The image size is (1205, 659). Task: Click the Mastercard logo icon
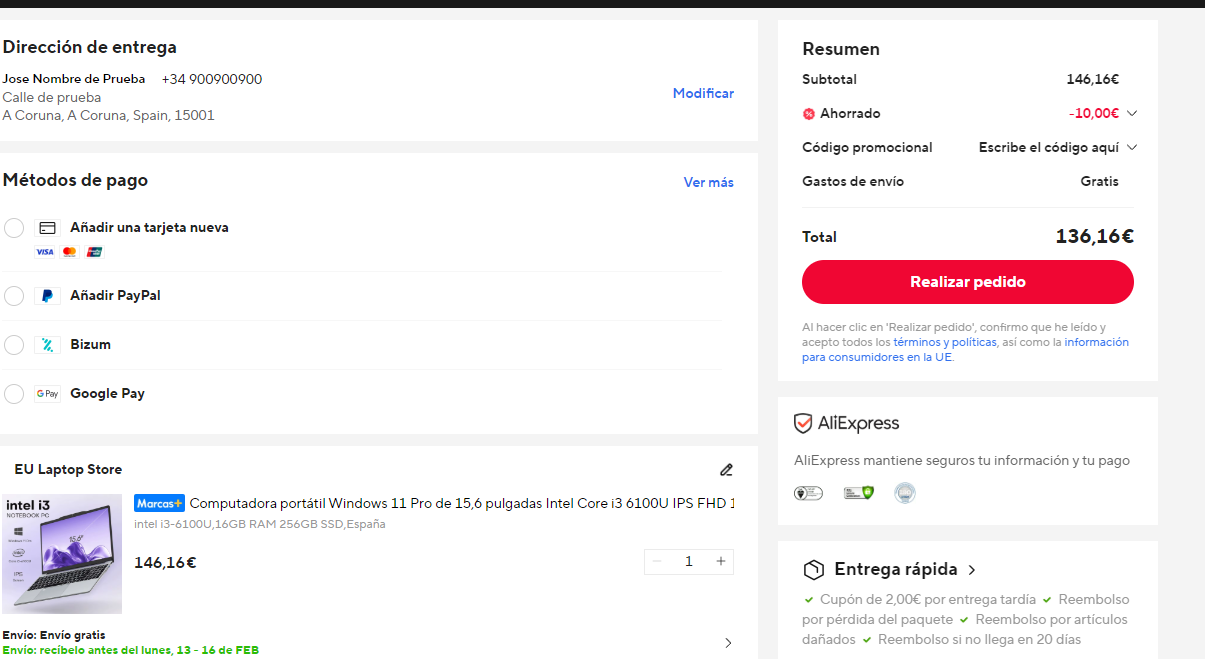tap(69, 252)
